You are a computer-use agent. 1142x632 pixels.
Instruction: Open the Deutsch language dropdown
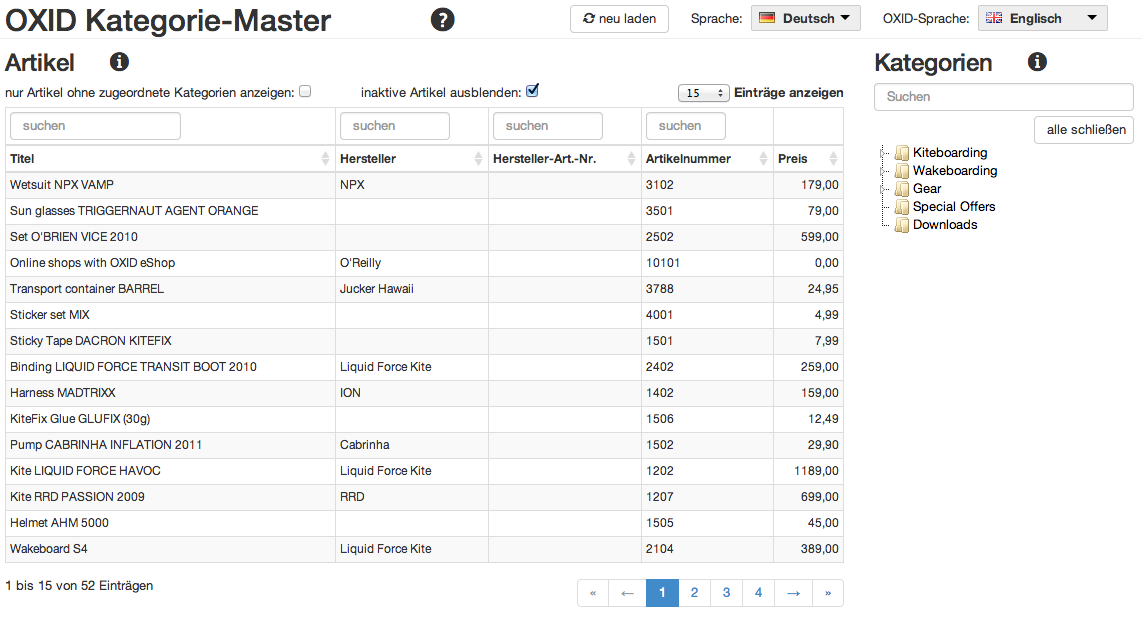pos(805,18)
